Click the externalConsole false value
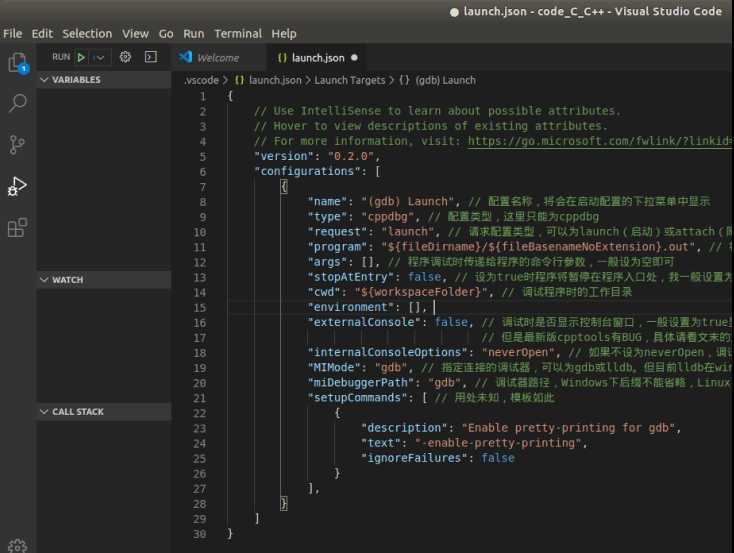Image resolution: width=734 pixels, height=553 pixels. [x=451, y=322]
